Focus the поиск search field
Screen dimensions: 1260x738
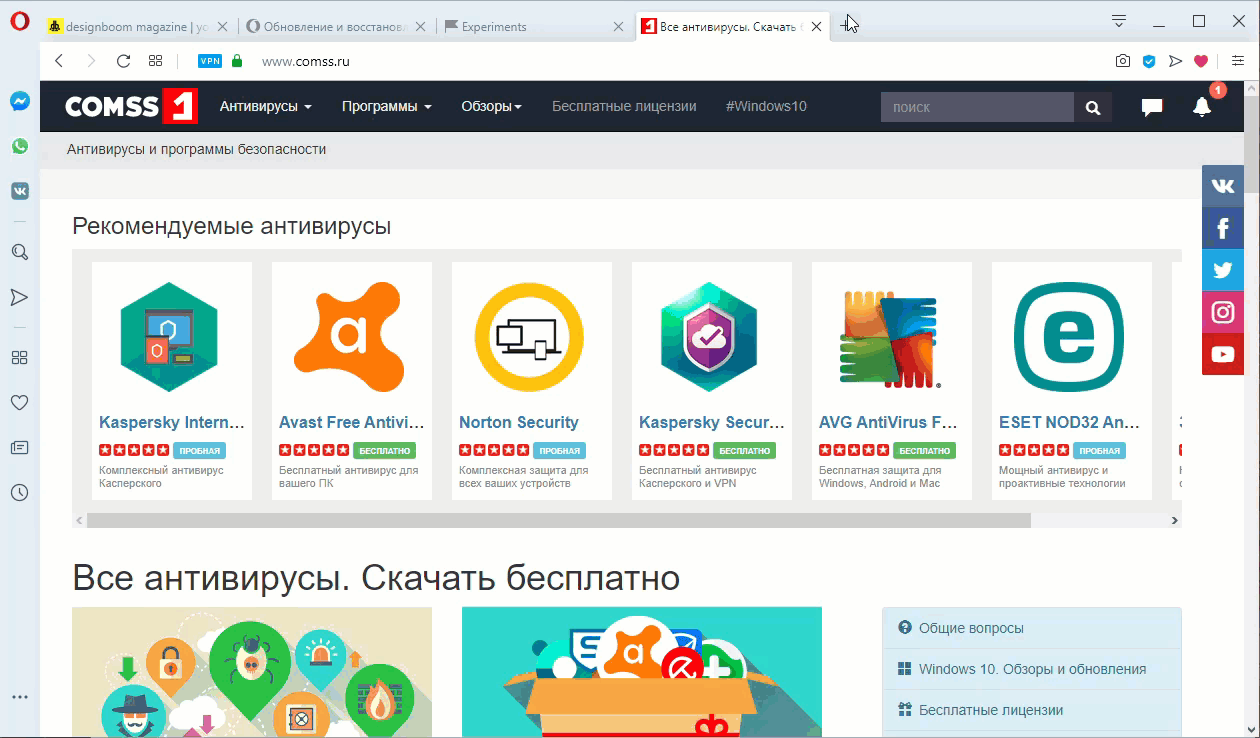coord(977,107)
